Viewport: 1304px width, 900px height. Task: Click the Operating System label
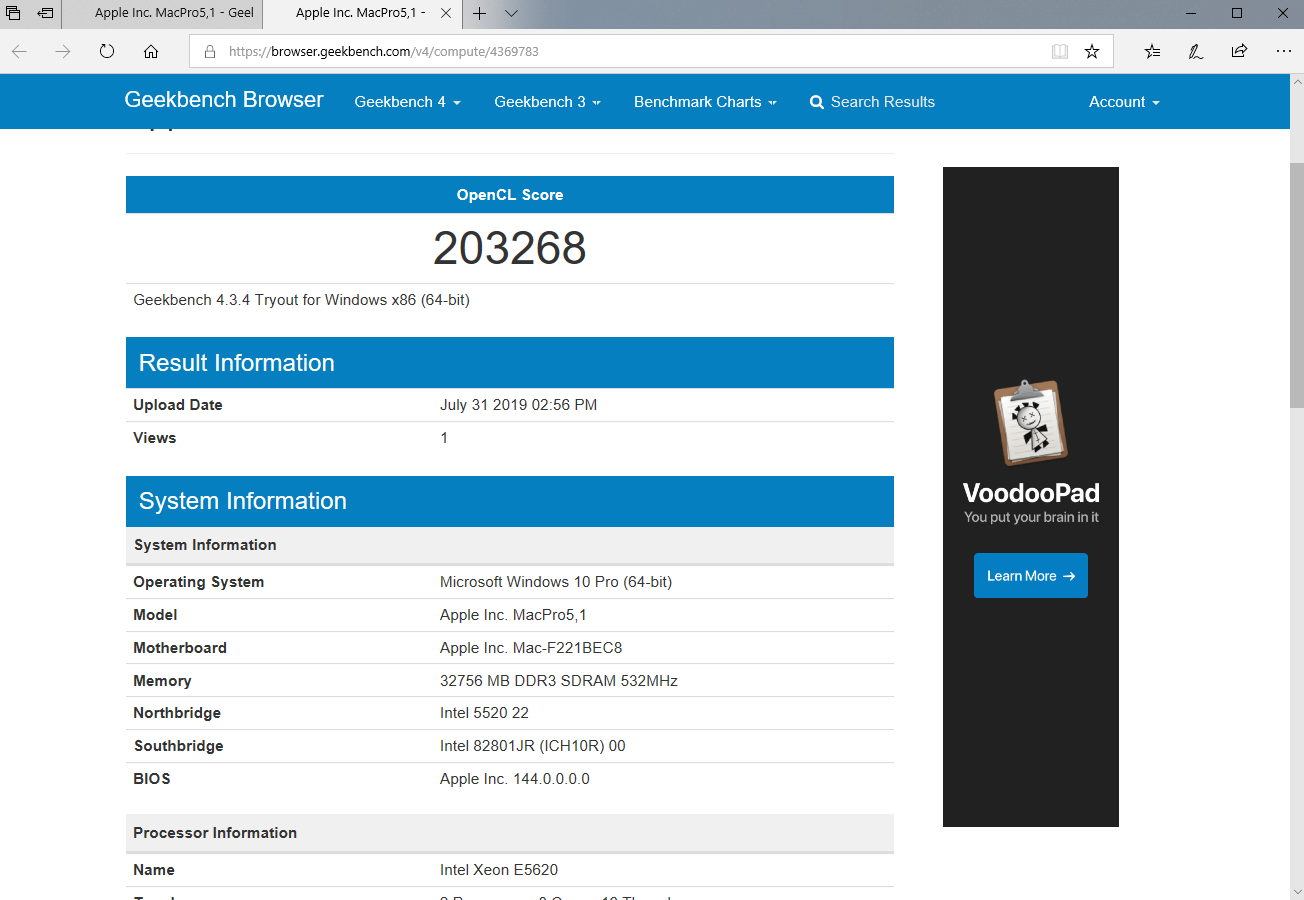(x=199, y=582)
